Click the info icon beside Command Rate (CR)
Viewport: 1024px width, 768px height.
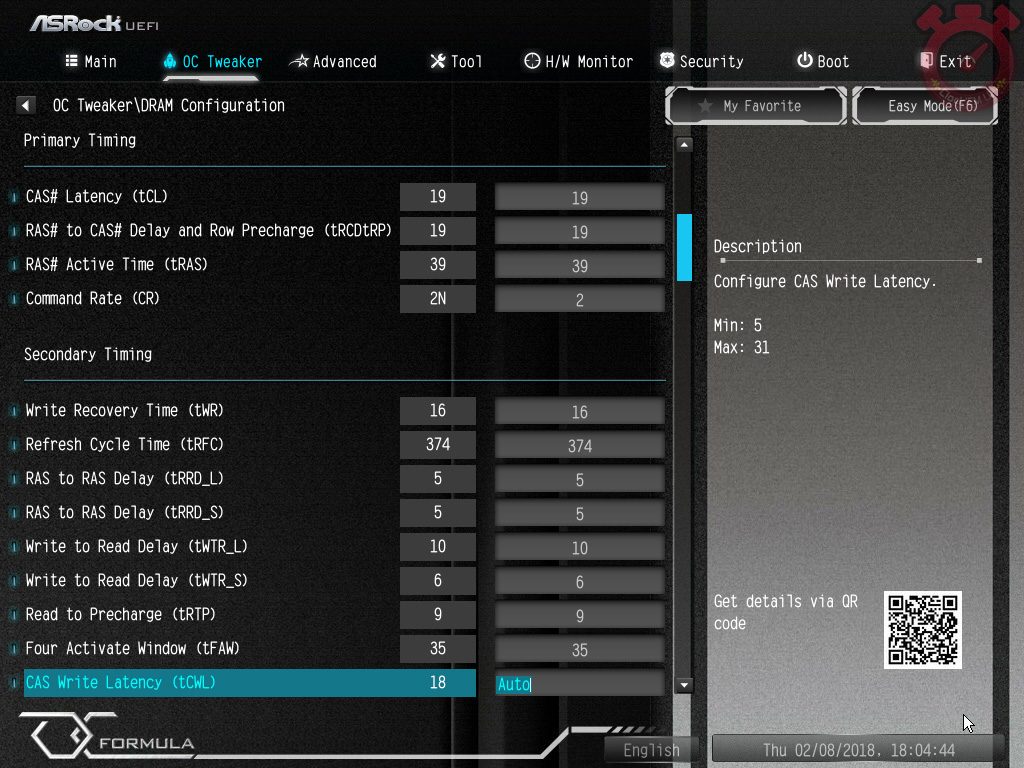[x=14, y=299]
